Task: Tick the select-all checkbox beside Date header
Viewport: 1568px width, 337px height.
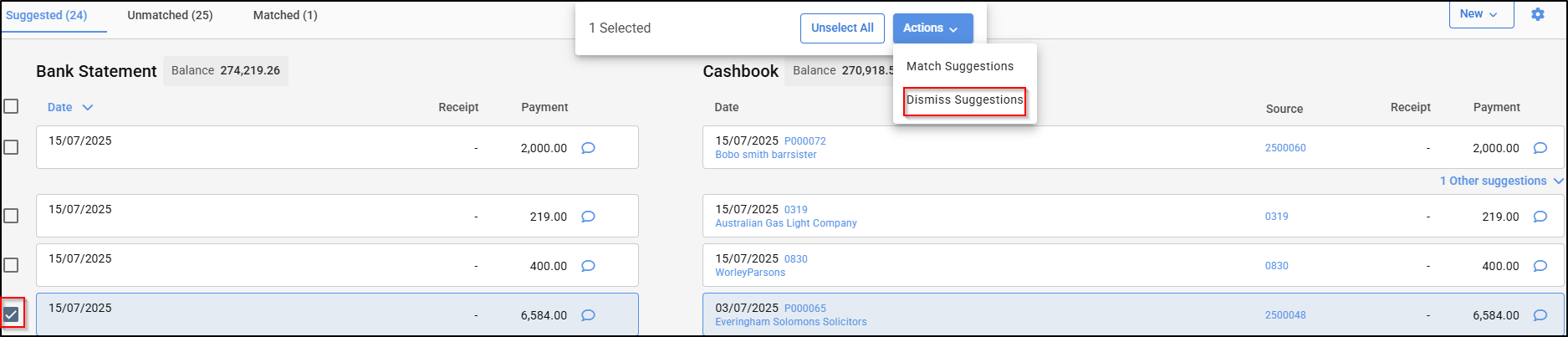Action: (11, 106)
